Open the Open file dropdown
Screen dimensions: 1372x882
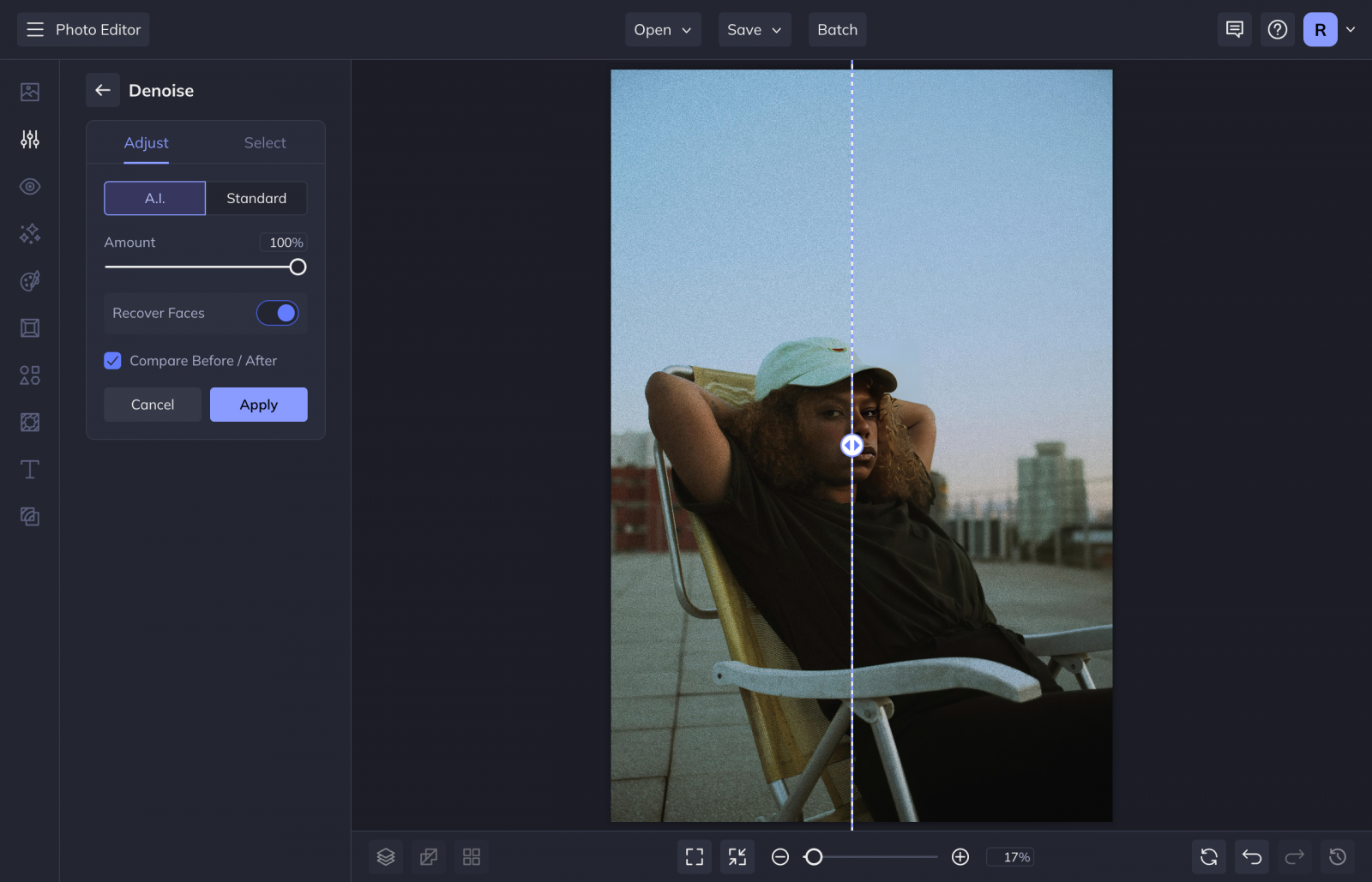pyautogui.click(x=662, y=29)
